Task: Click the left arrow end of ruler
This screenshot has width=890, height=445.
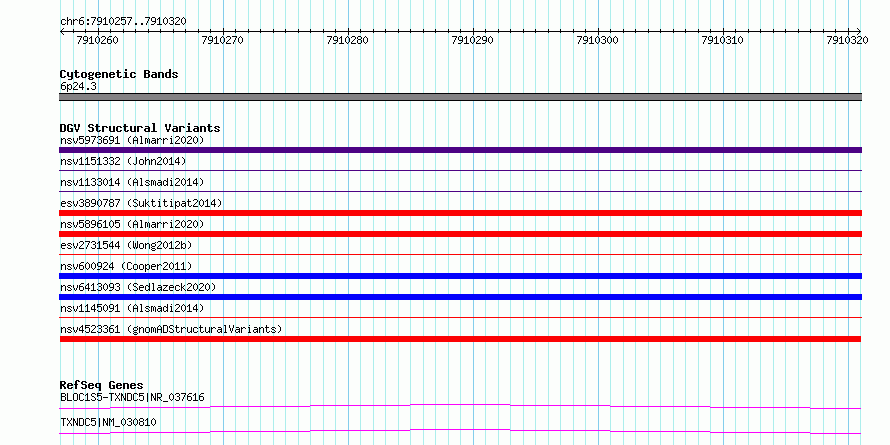Action: tap(62, 31)
